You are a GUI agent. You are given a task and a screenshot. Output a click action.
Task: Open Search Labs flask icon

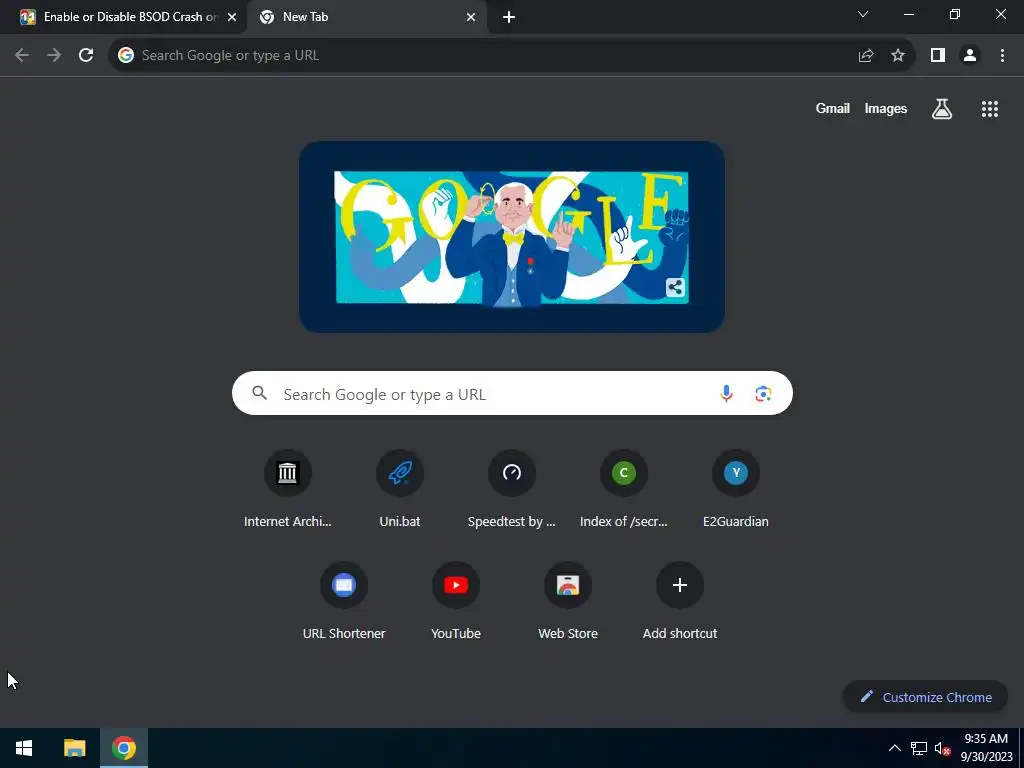(942, 109)
